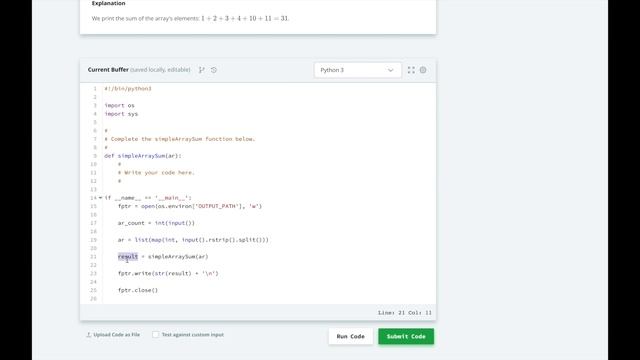640x360 pixels.
Task: Click the 'fptr.write(str(result) + ...' line
Action: 168,273
